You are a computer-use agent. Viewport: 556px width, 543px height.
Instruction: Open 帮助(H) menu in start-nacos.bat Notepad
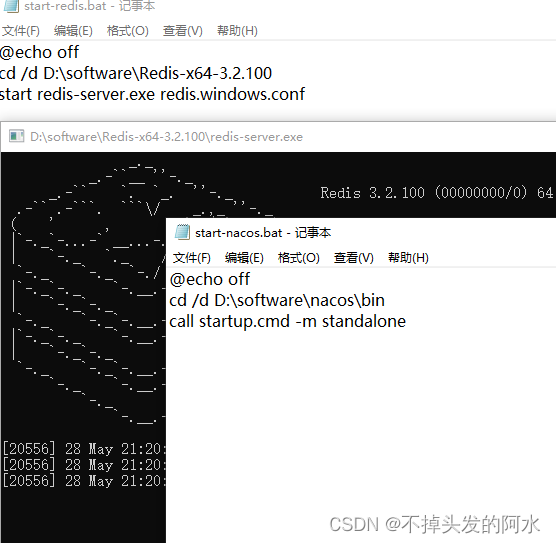pyautogui.click(x=408, y=258)
